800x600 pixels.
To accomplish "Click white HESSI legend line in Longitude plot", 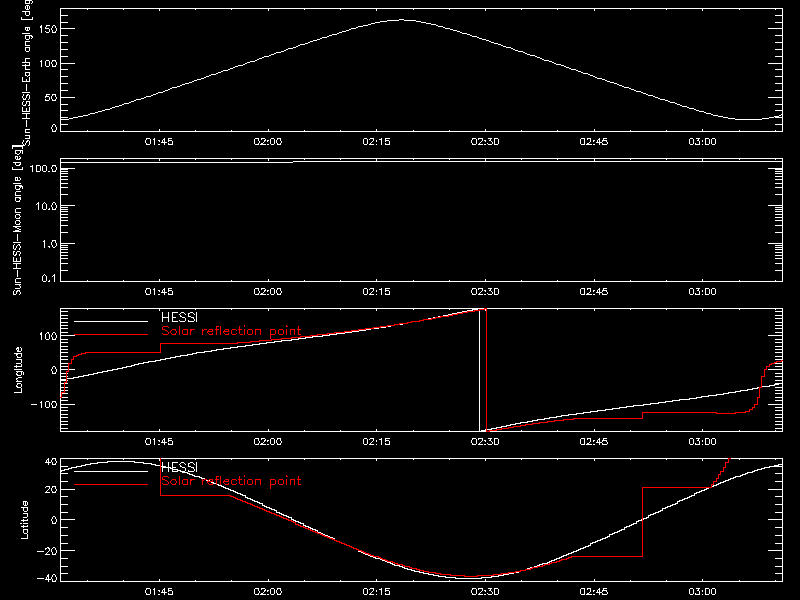I will [111, 321].
